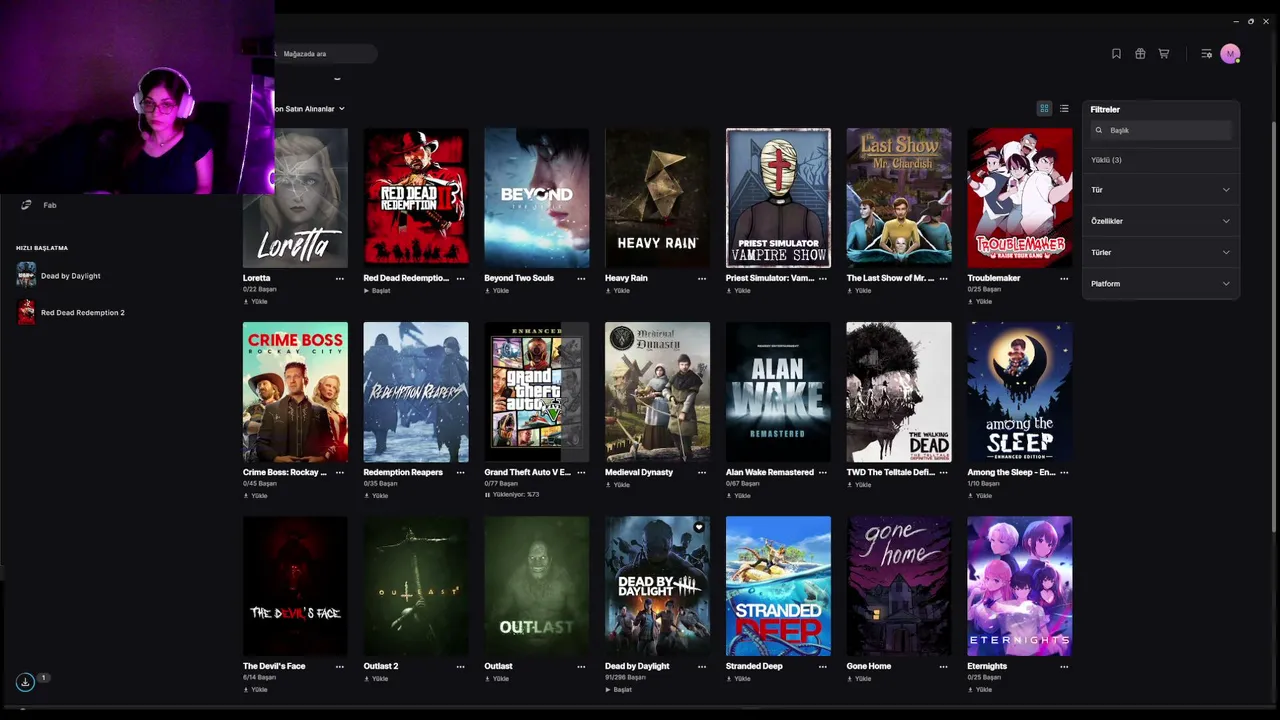Focus the Başlık filter search field

pyautogui.click(x=1161, y=130)
